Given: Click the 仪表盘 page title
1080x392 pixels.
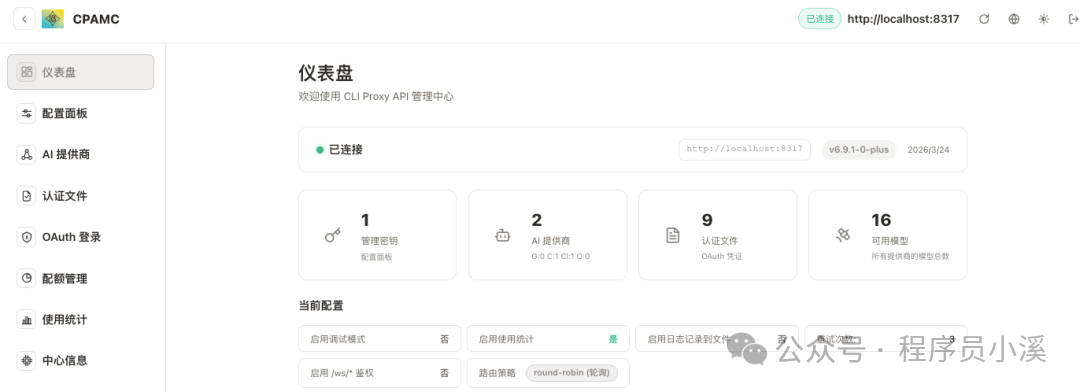Looking at the screenshot, I should point(326,73).
